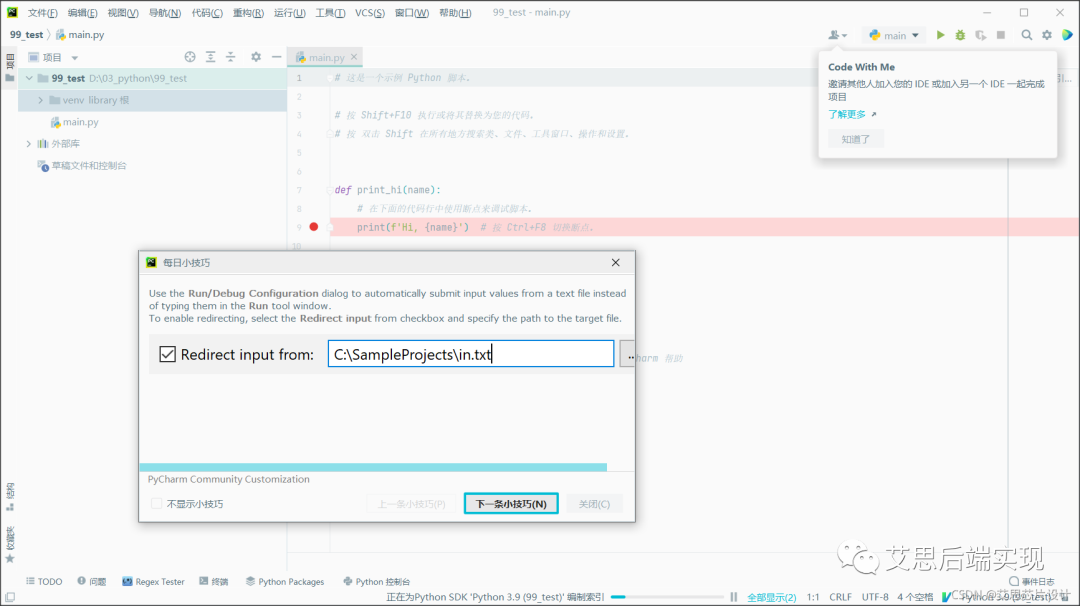
Task: Click the green Debug bug icon
Action: point(960,35)
